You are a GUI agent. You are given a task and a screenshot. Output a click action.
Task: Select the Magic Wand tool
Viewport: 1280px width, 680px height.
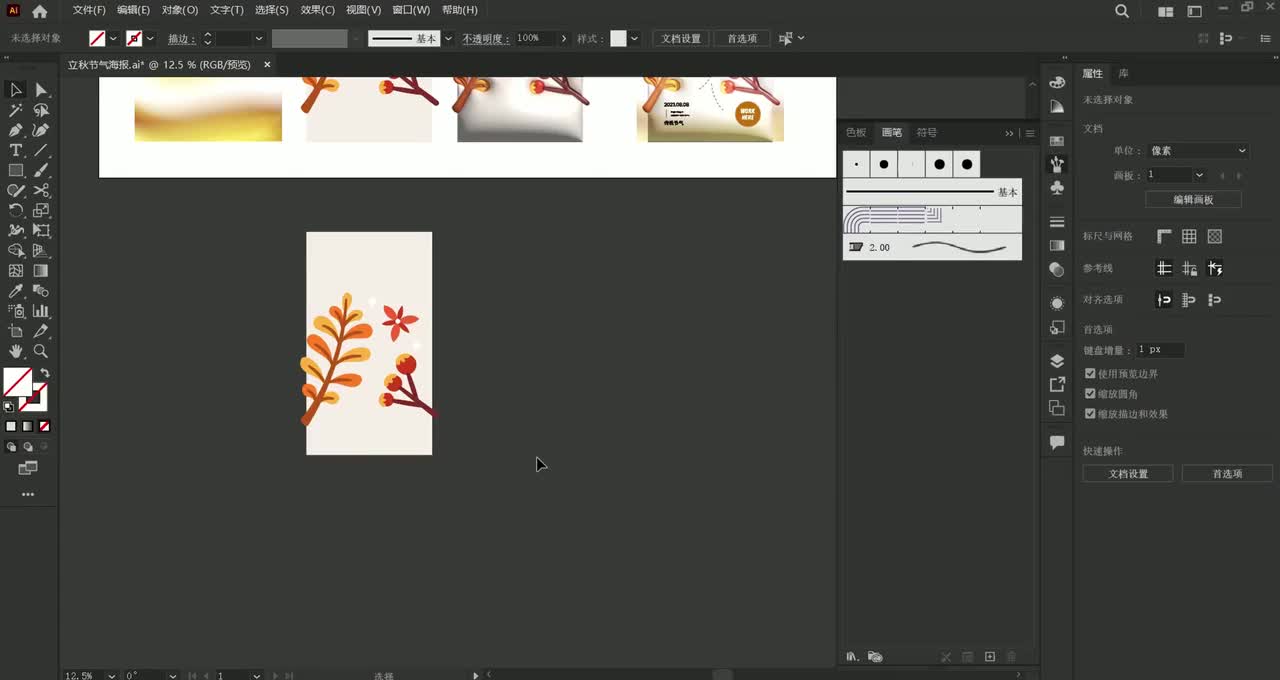[x=16, y=110]
